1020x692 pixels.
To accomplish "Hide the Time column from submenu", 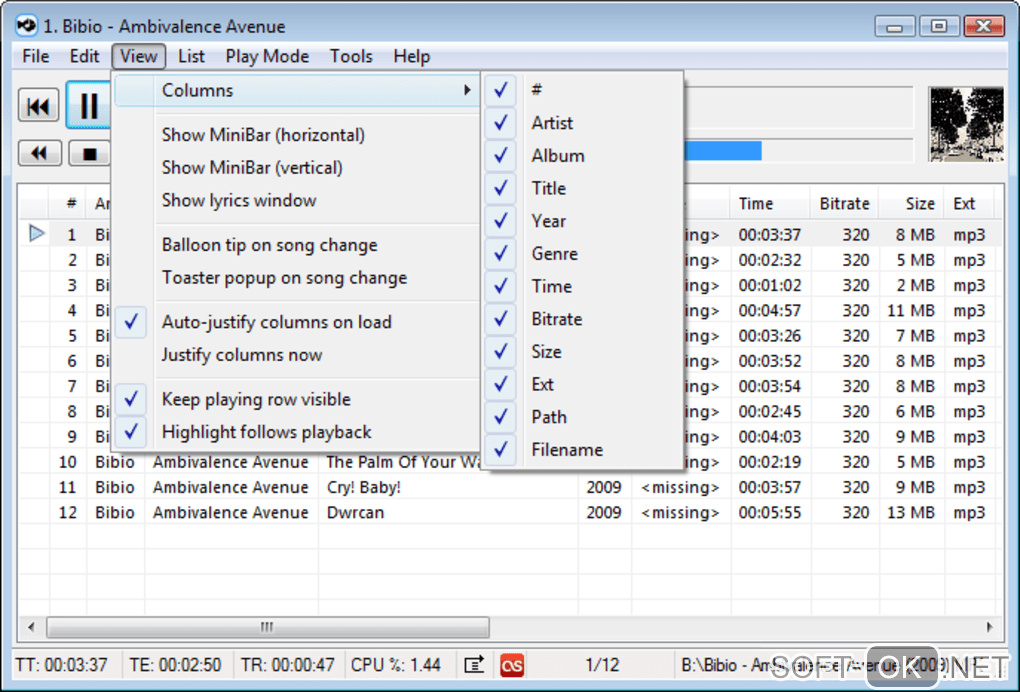I will point(582,286).
